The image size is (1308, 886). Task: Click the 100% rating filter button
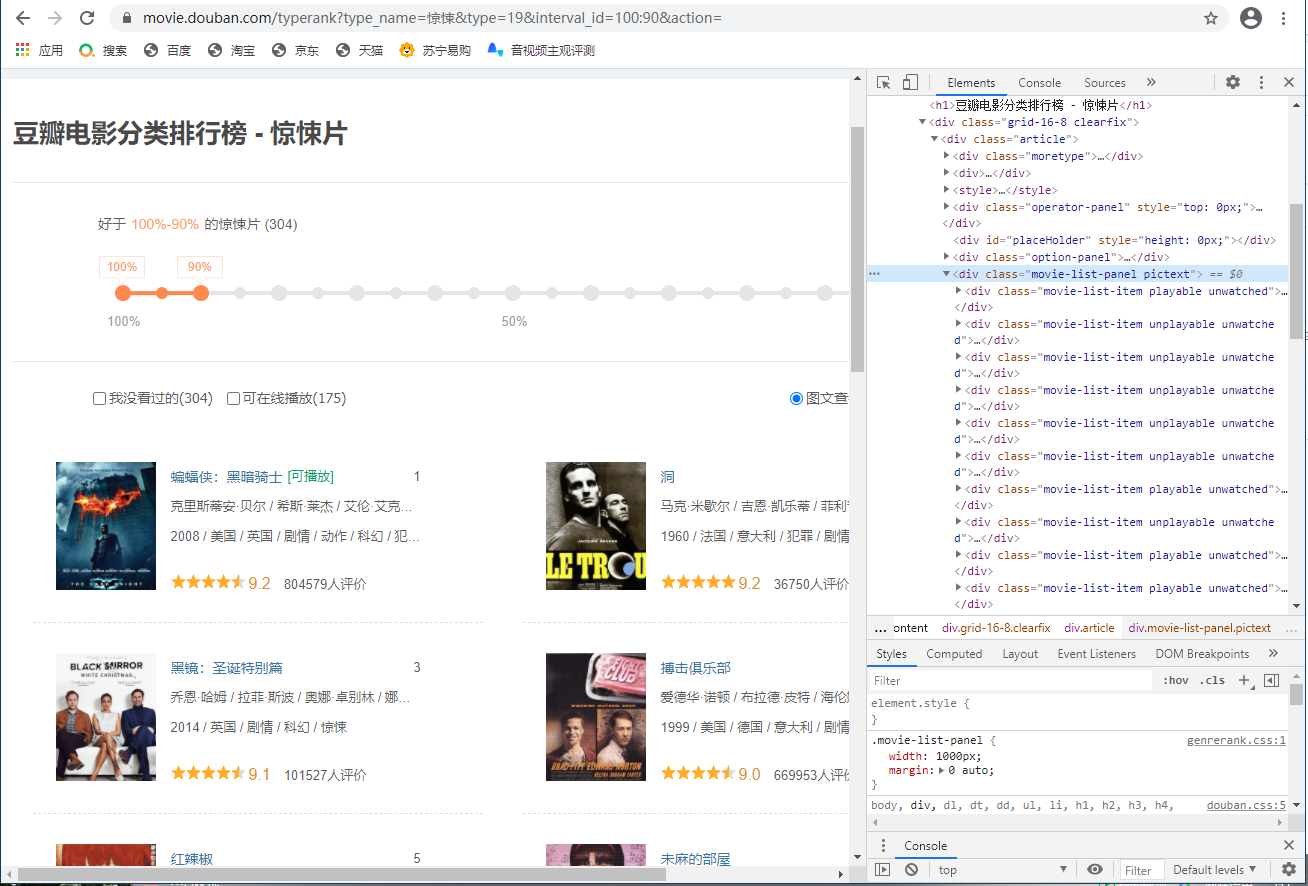click(121, 267)
